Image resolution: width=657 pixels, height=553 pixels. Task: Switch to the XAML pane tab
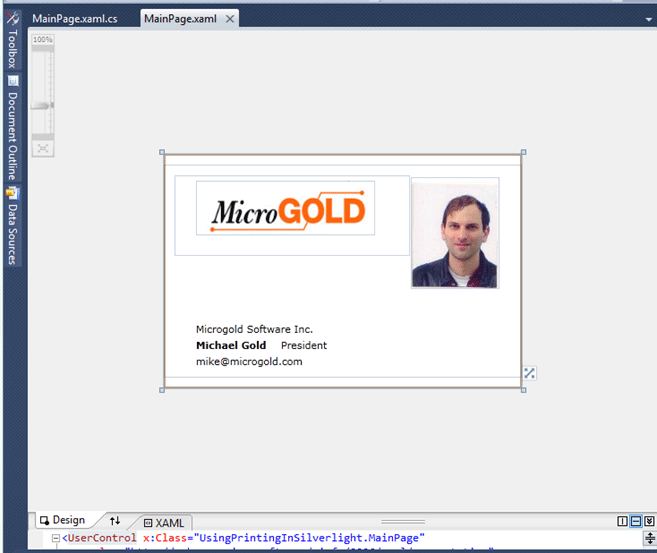[x=164, y=523]
